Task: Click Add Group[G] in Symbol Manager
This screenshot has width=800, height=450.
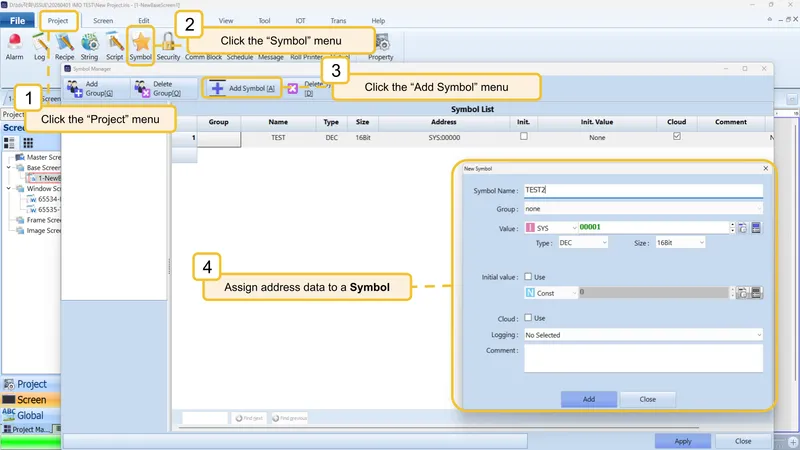Action: click(x=96, y=88)
